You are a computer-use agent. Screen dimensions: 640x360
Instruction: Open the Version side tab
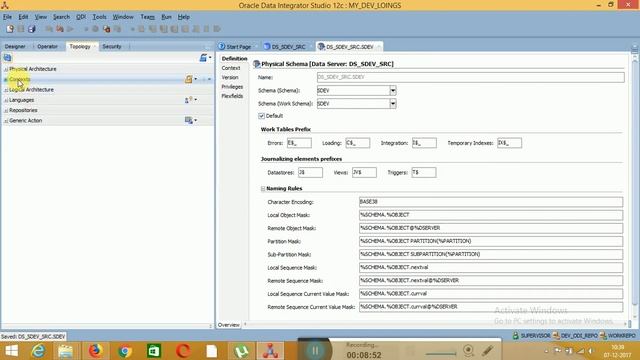click(230, 77)
